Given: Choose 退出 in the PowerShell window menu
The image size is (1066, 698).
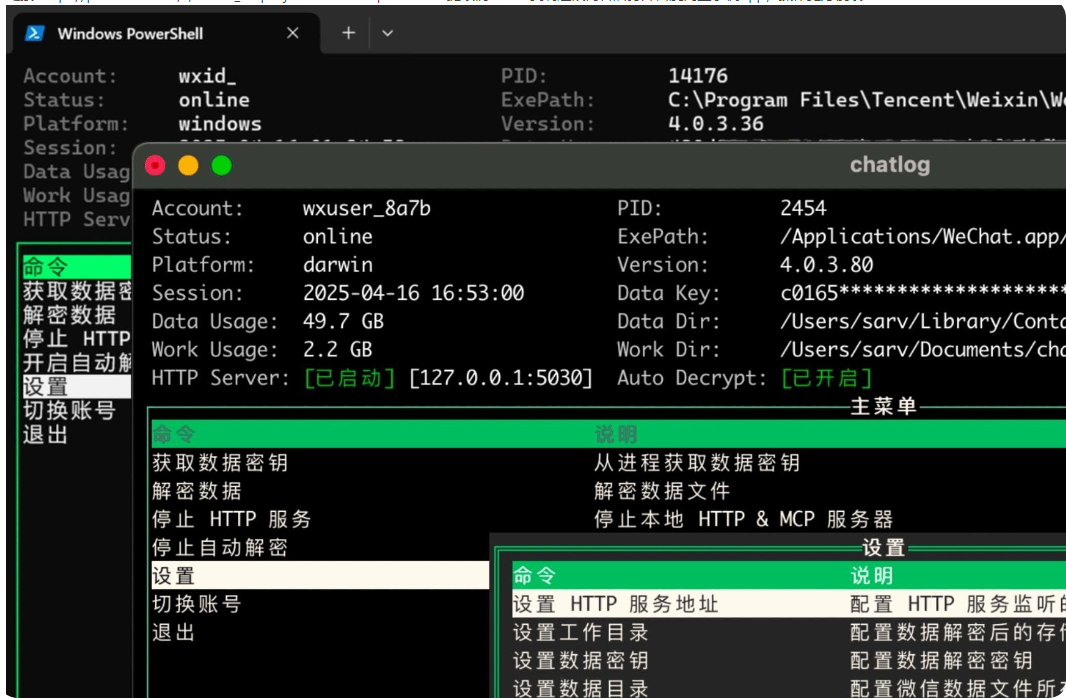Looking at the screenshot, I should point(46,434).
